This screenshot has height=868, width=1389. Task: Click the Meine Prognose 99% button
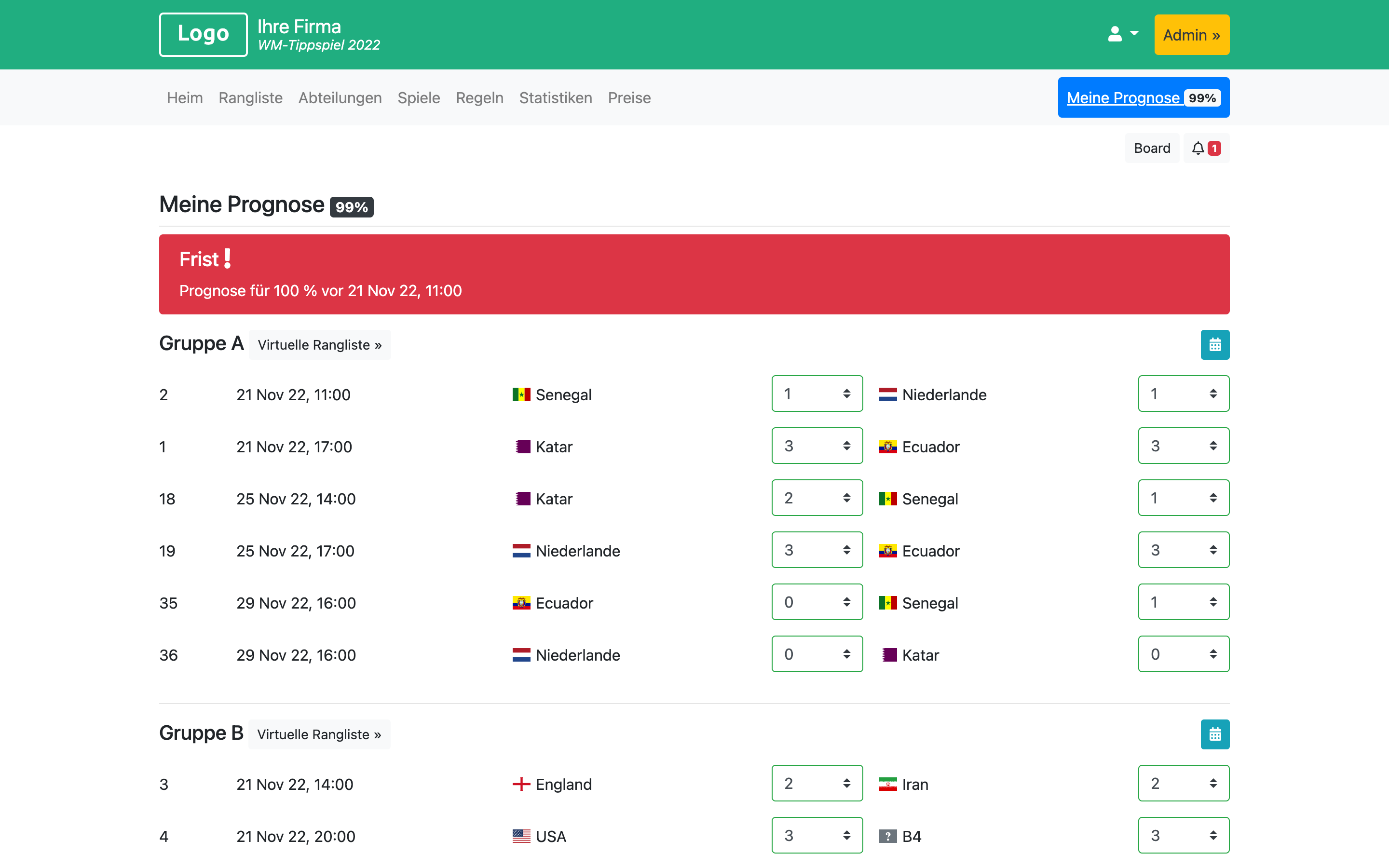coord(1144,97)
